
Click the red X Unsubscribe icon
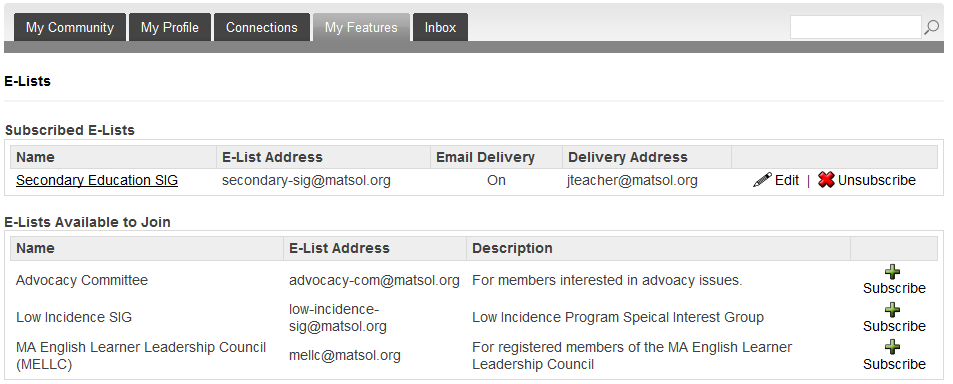pyautogui.click(x=826, y=180)
